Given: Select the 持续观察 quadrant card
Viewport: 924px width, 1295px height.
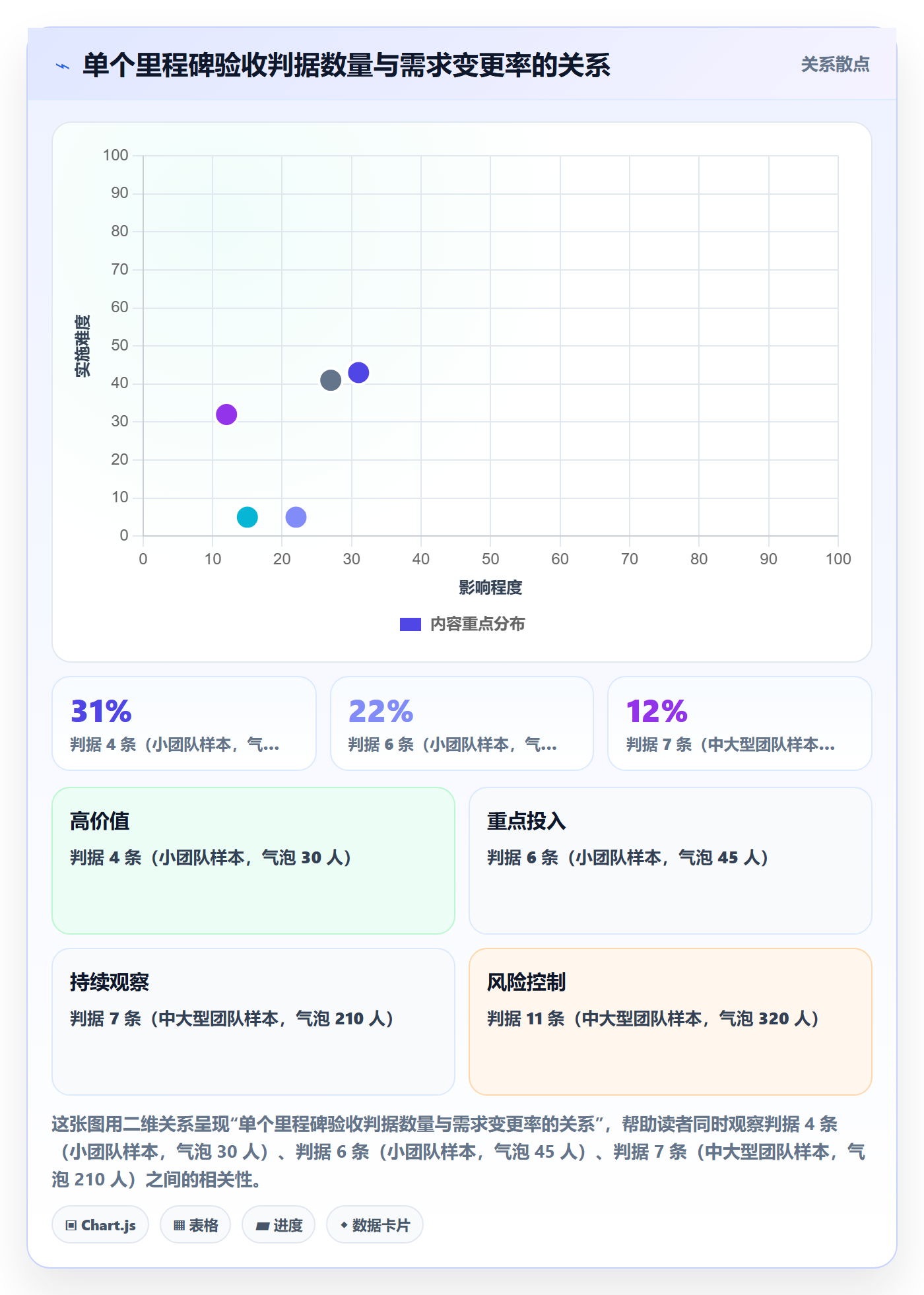Looking at the screenshot, I should 253,1022.
